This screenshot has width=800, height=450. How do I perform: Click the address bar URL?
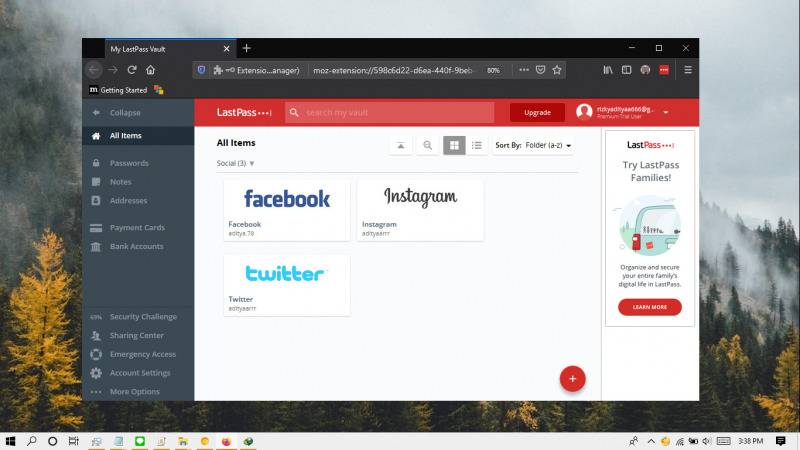pyautogui.click(x=394, y=70)
